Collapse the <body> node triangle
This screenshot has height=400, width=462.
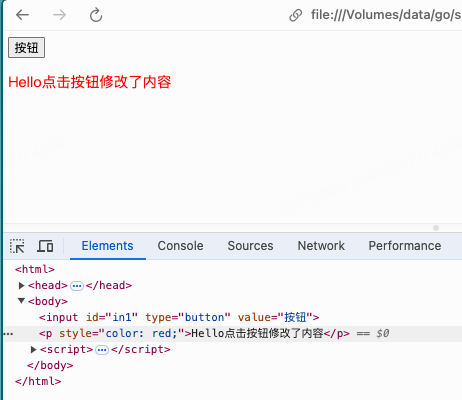(x=21, y=301)
